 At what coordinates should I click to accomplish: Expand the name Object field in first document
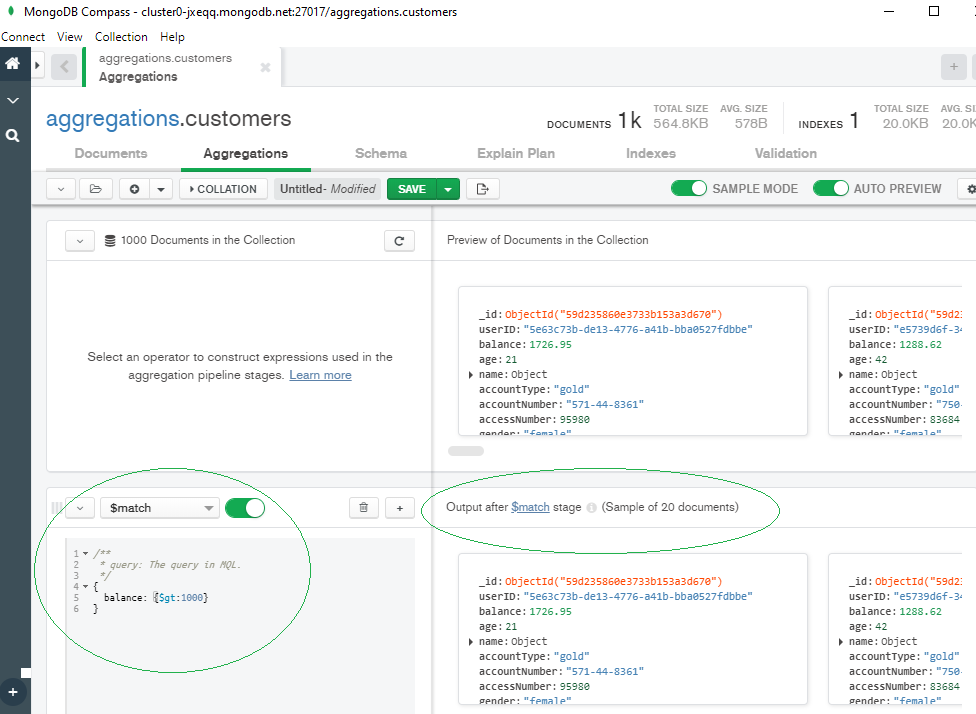coord(471,375)
